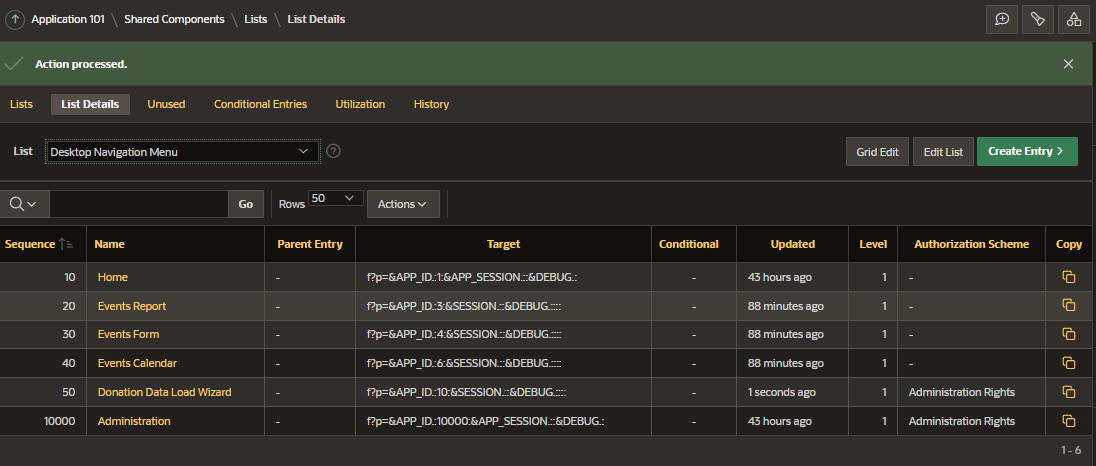Viewport: 1096px width, 466px height.
Task: Open the Actions menu
Action: coord(403,204)
